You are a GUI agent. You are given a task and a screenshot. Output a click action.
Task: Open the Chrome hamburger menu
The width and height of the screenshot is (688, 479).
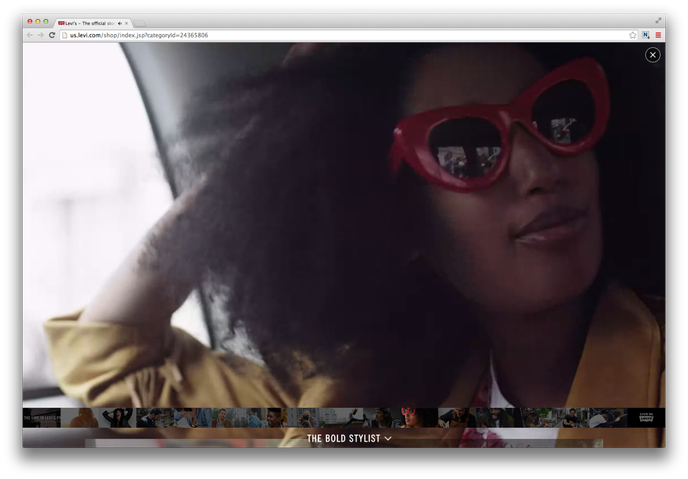(x=658, y=35)
